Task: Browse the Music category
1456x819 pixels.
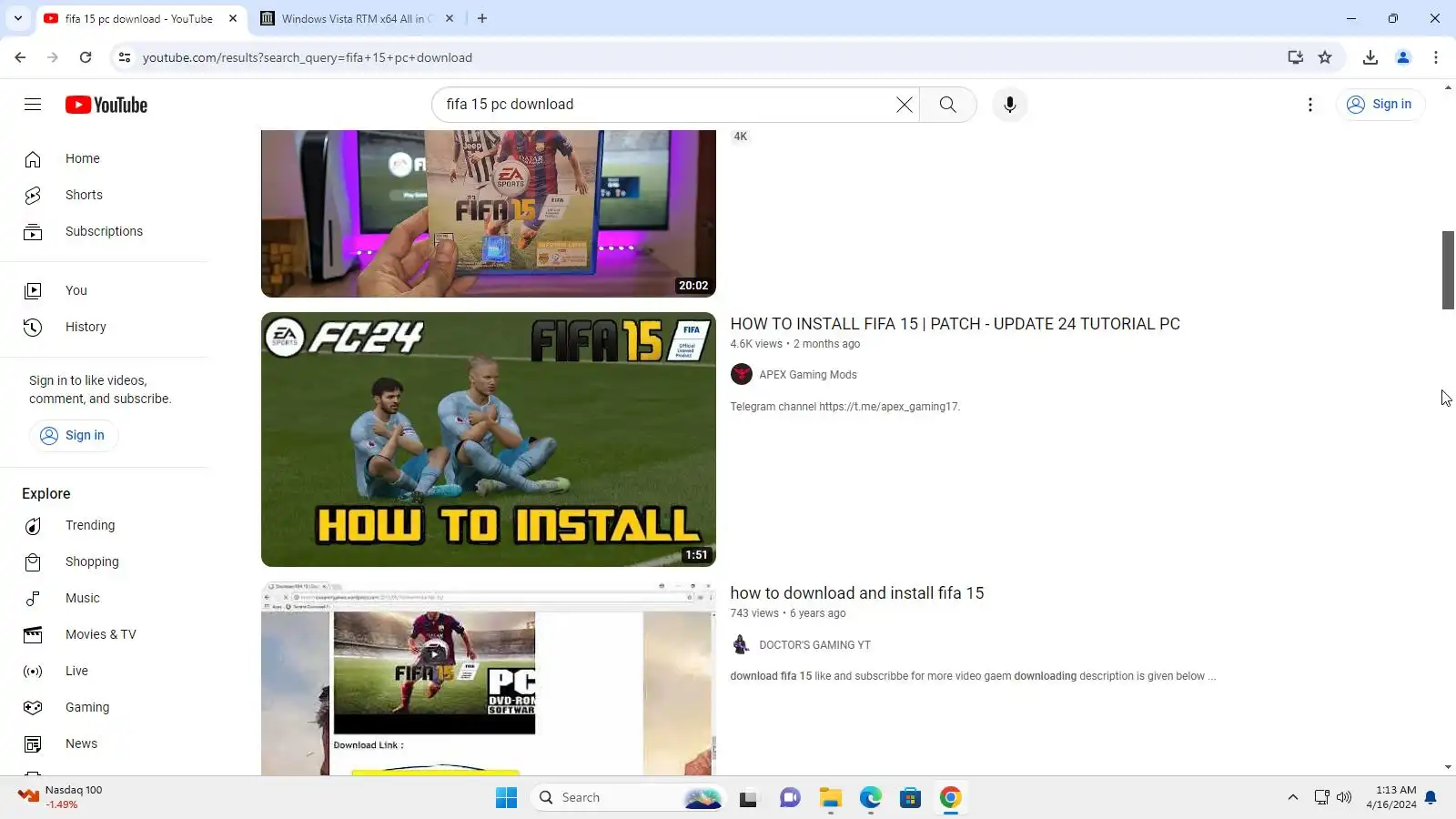Action: (106, 598)
